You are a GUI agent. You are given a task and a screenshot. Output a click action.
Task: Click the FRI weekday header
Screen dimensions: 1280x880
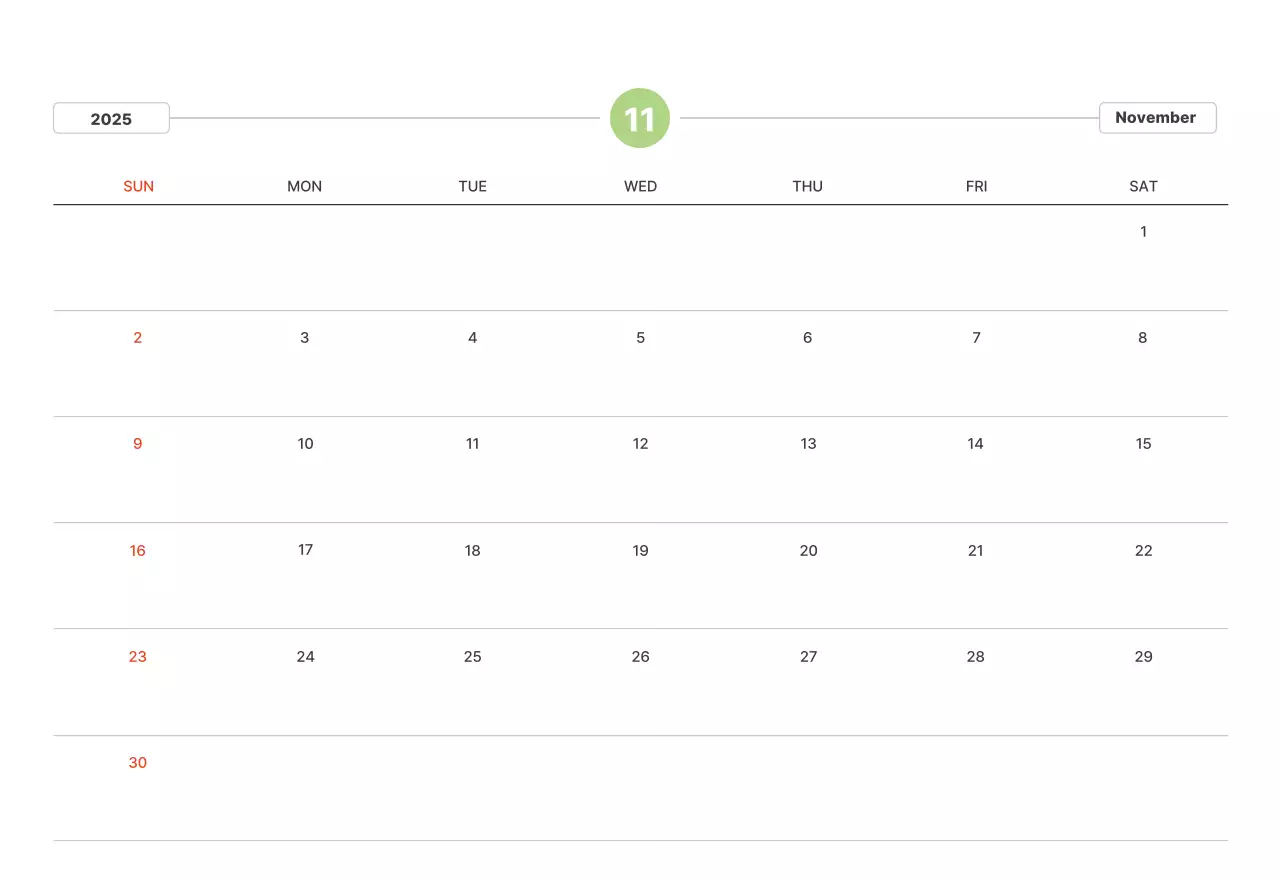point(976,186)
